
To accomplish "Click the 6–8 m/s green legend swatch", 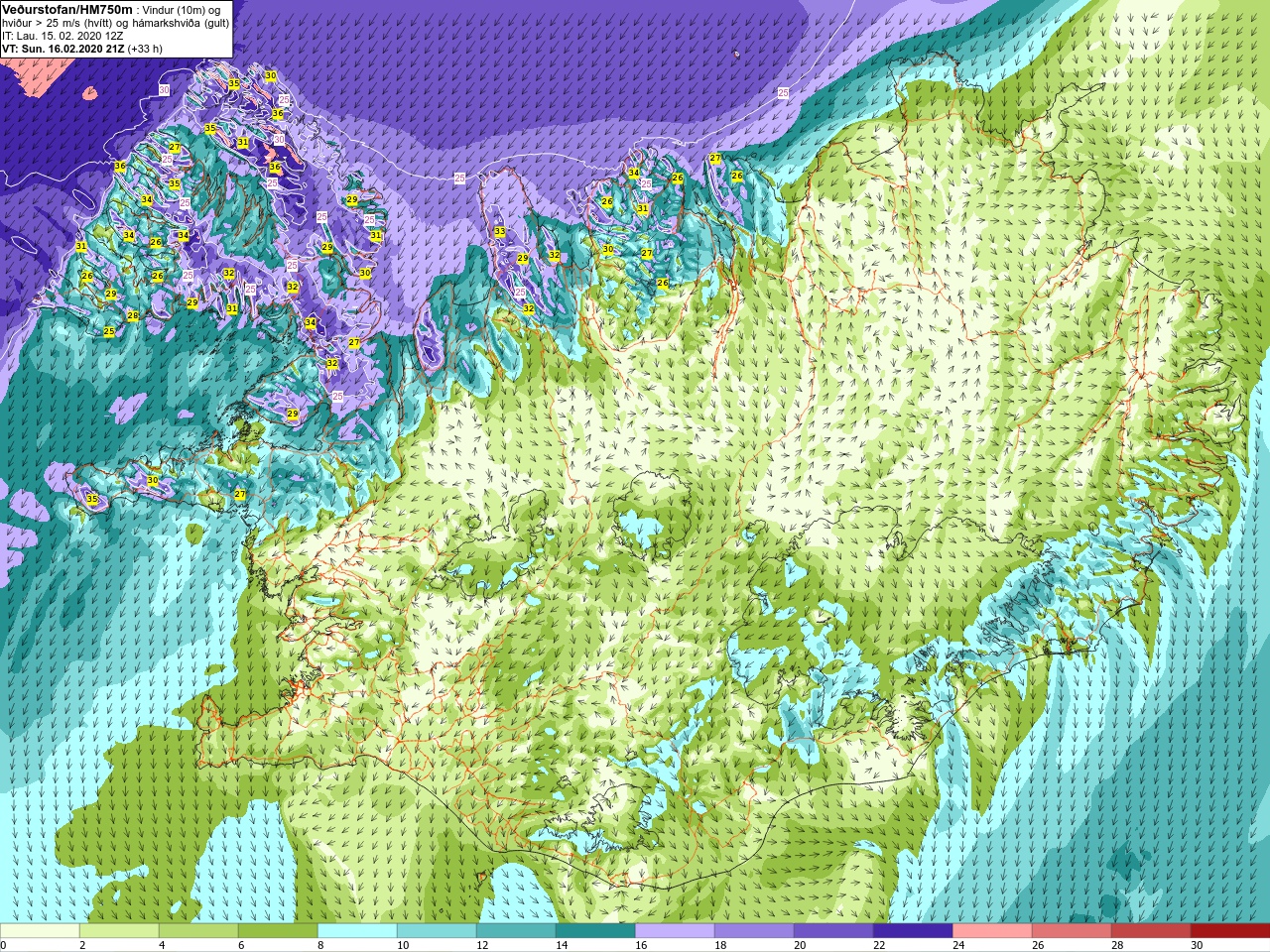I will pyautogui.click(x=278, y=931).
